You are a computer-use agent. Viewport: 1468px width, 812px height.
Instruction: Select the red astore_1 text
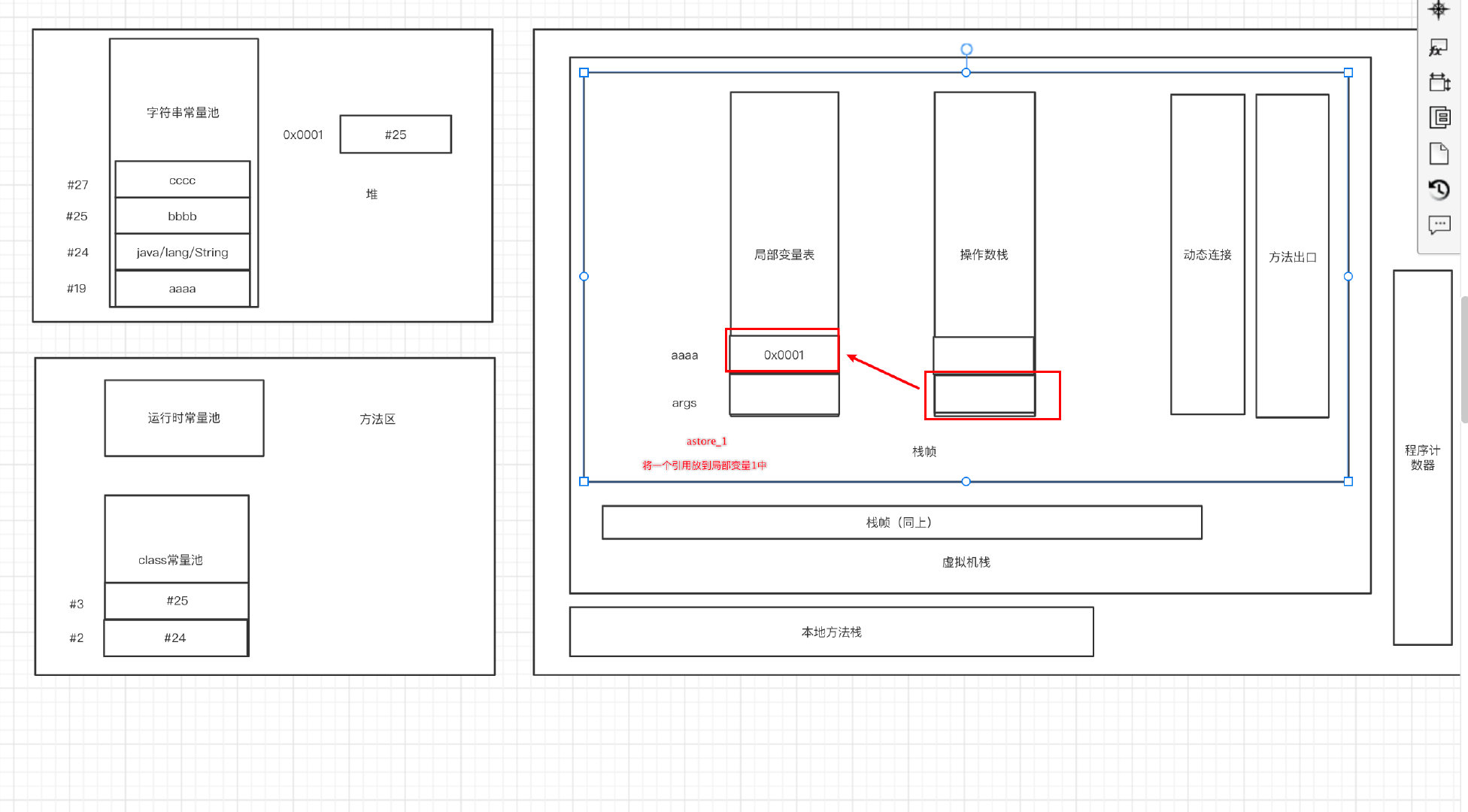click(x=706, y=441)
